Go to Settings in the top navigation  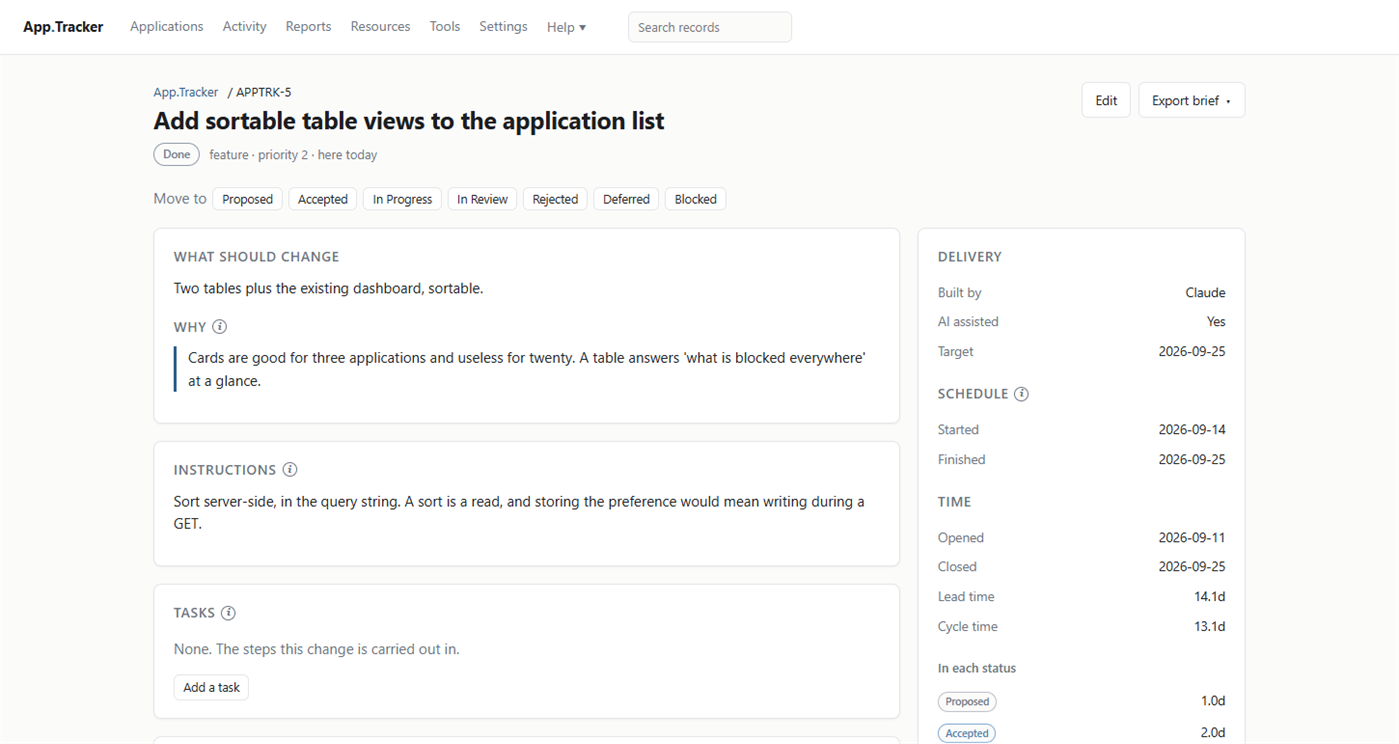click(x=503, y=27)
